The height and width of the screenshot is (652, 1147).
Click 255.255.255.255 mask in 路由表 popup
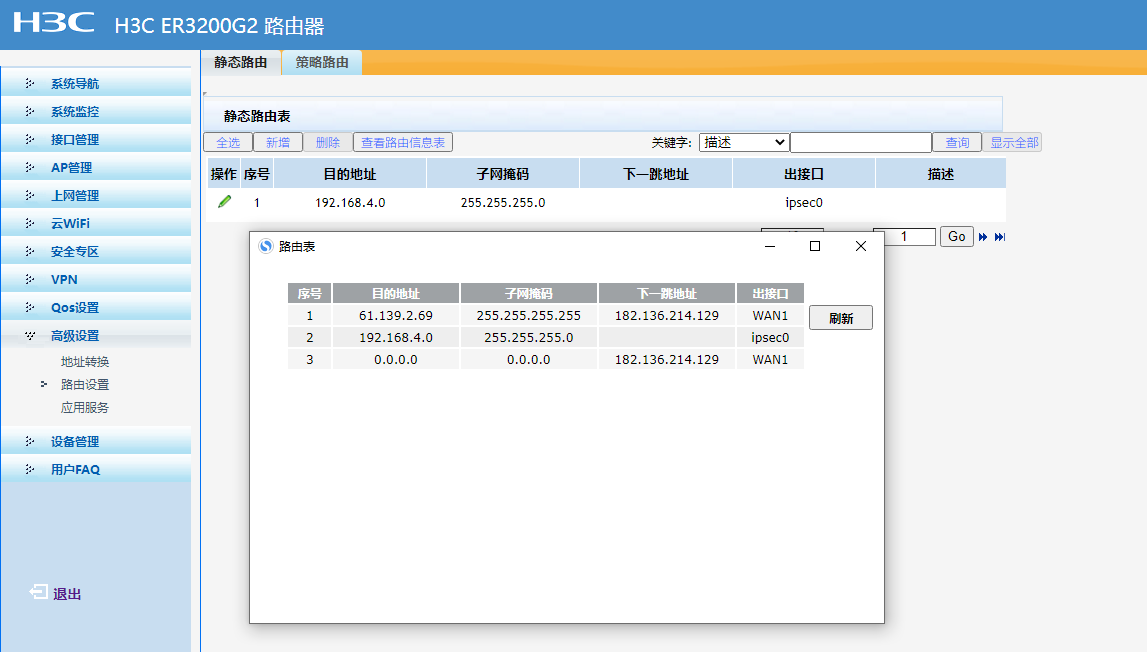[x=528, y=315]
